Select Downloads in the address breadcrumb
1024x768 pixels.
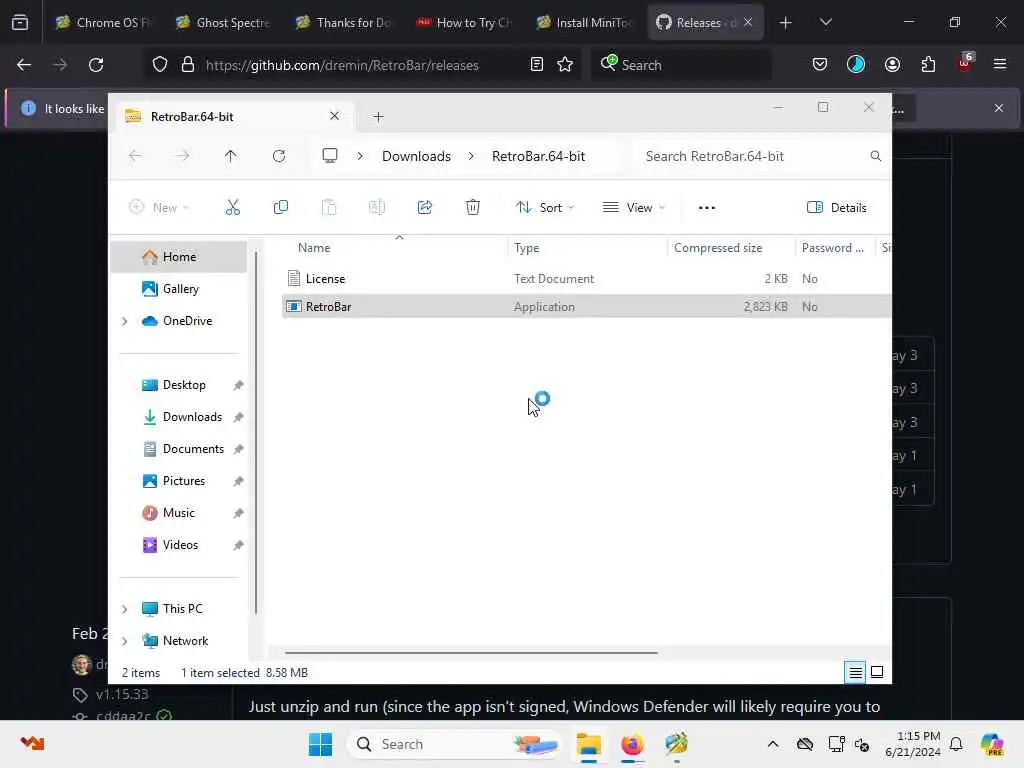416,156
